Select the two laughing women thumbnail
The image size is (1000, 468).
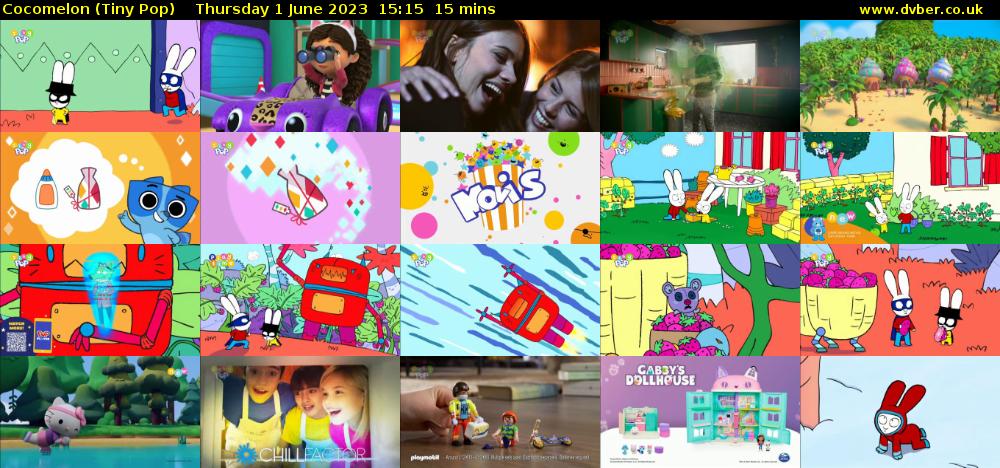500,76
